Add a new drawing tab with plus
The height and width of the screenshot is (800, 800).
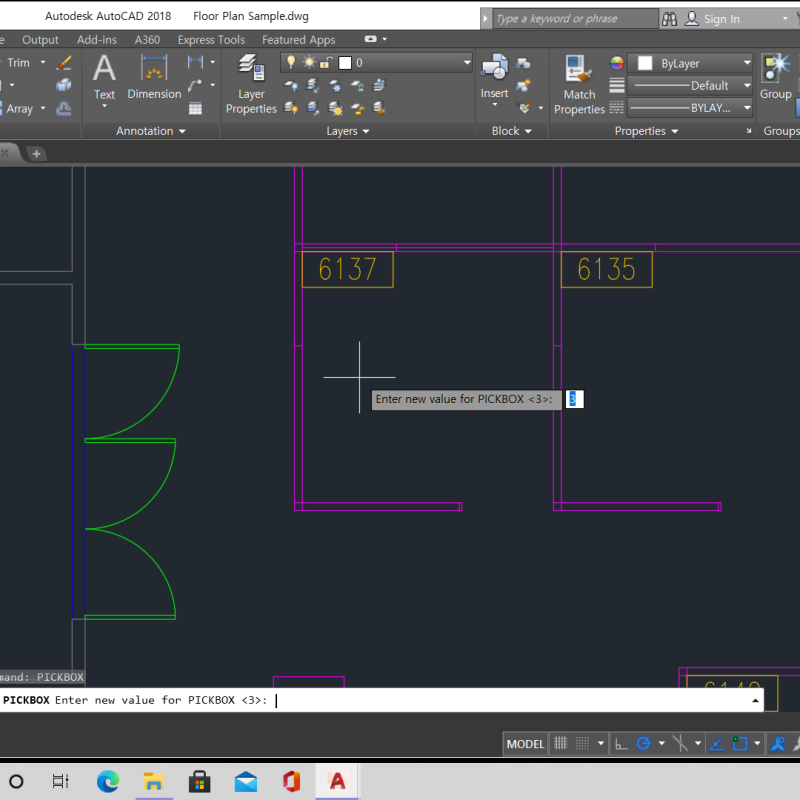coord(36,154)
